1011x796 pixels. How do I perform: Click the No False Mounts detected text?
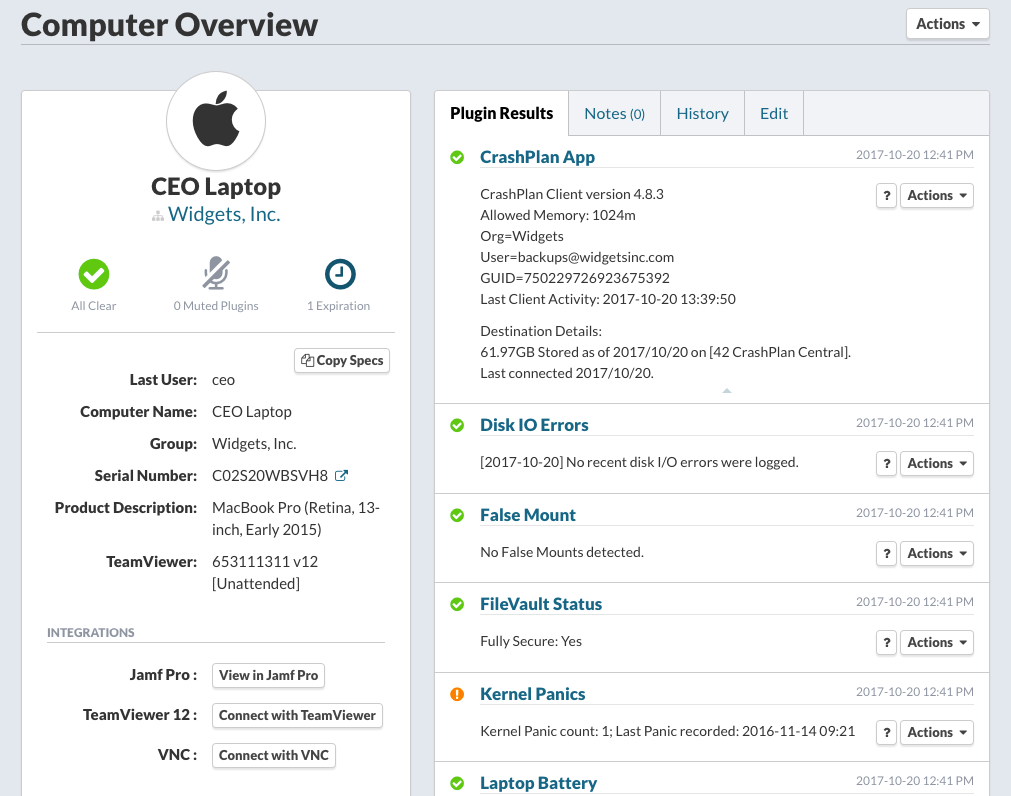pyautogui.click(x=562, y=552)
